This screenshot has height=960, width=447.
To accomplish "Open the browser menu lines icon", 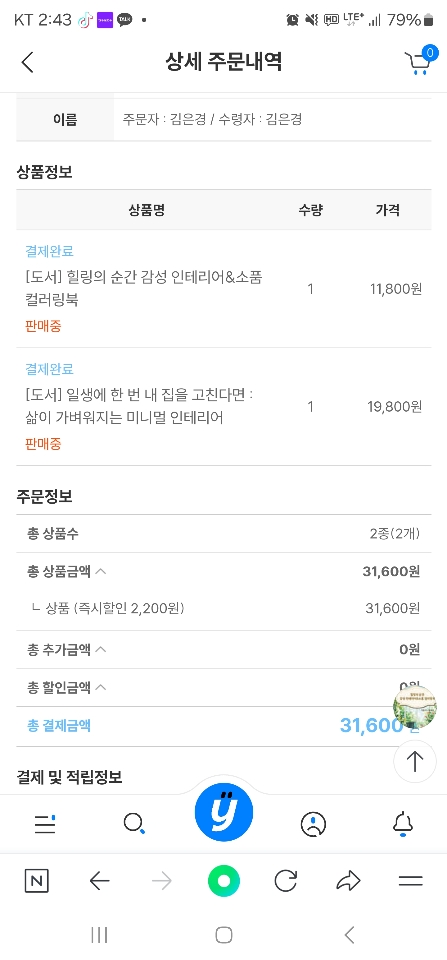I will click(411, 881).
